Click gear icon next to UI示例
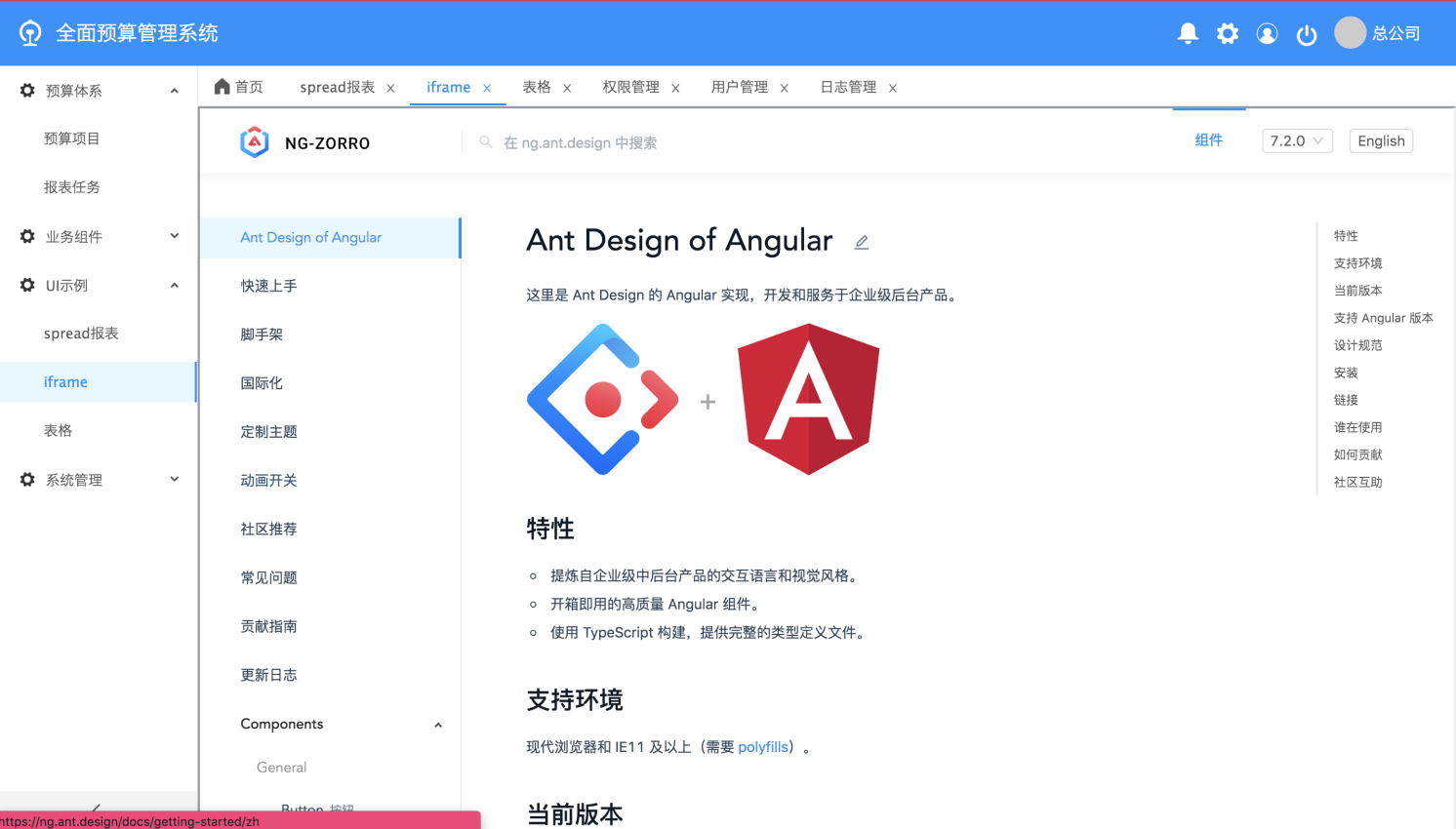This screenshot has height=829, width=1456. pyautogui.click(x=27, y=285)
